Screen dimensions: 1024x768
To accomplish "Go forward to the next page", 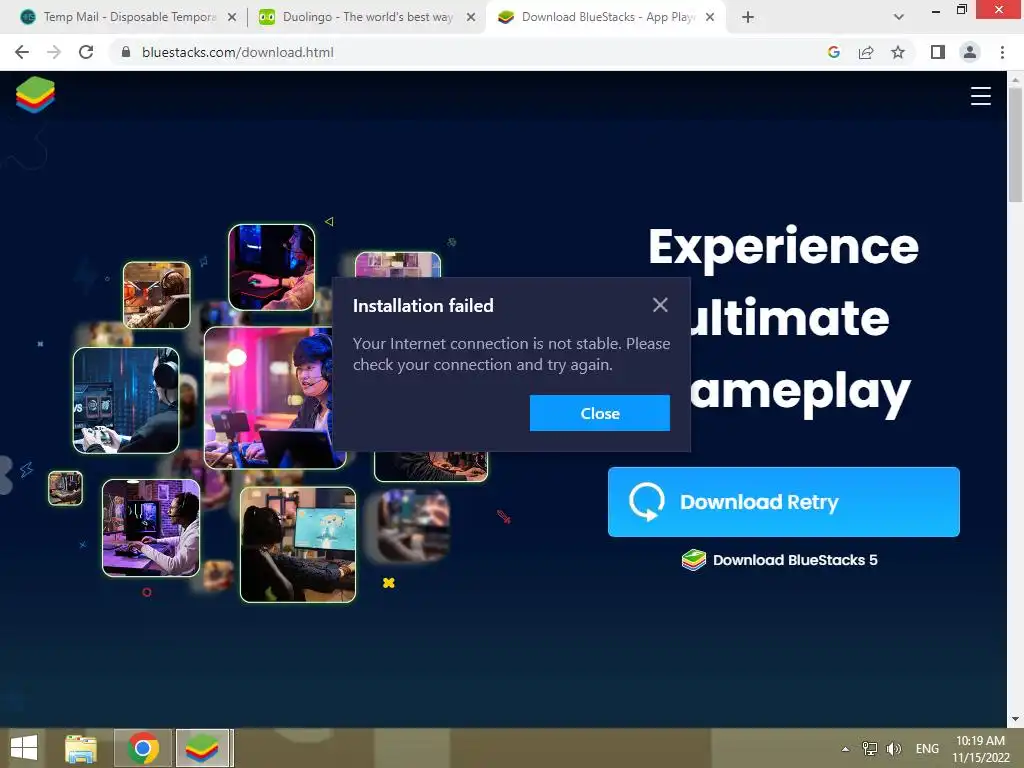I will pyautogui.click(x=54, y=52).
